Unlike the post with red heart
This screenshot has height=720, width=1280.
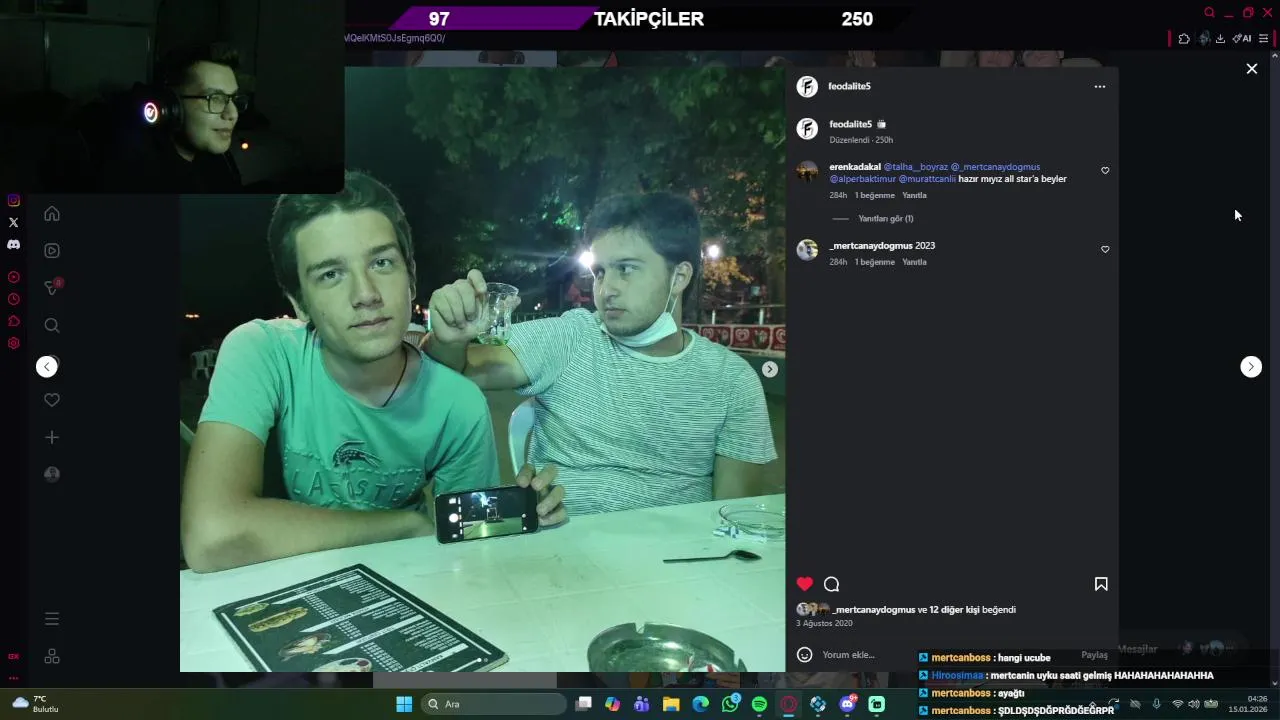pos(805,584)
